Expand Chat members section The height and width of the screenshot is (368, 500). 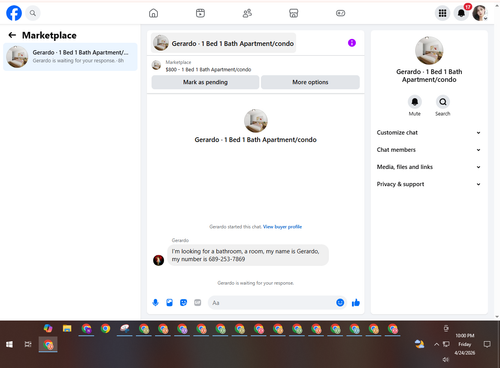pos(429,150)
